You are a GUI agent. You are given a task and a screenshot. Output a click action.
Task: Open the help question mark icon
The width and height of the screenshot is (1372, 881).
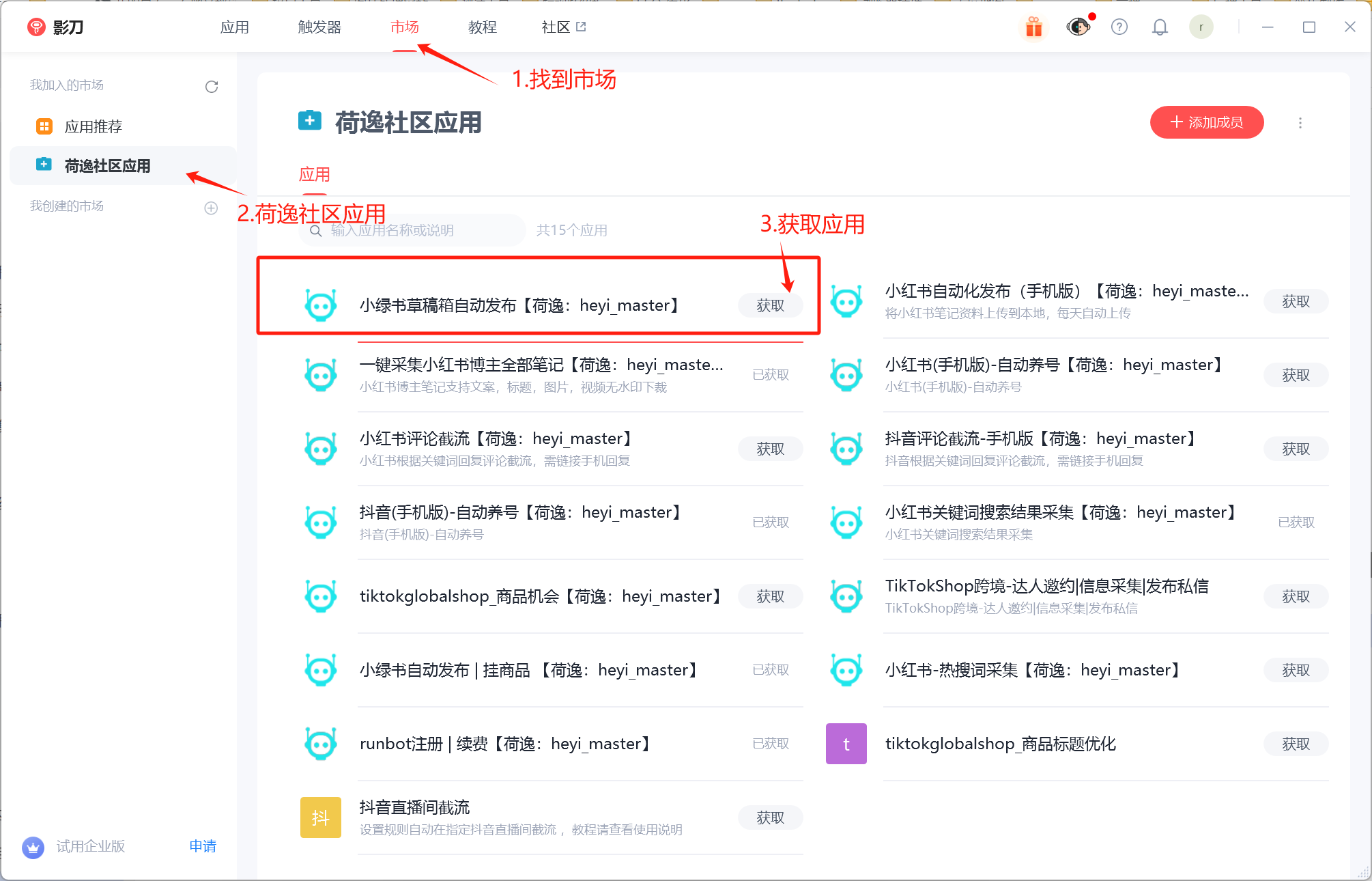(x=1119, y=27)
